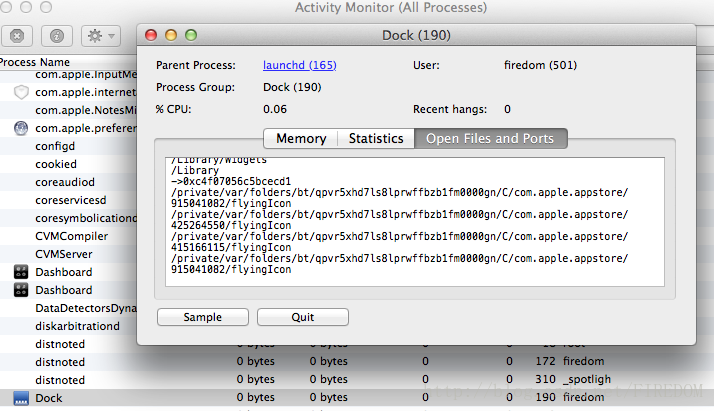
Task: Click the 415166115/flyingIcon file entry
Action: click(x=231, y=248)
